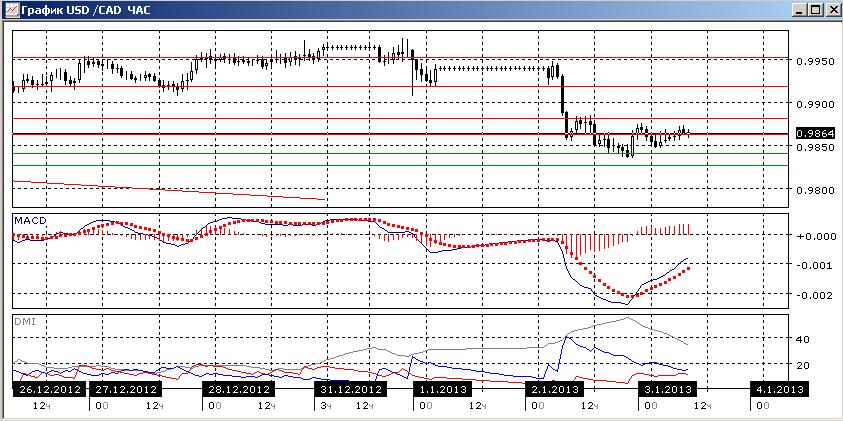Click the +0.000 MACD scale value
Image resolution: width=843 pixels, height=421 pixels.
click(815, 236)
